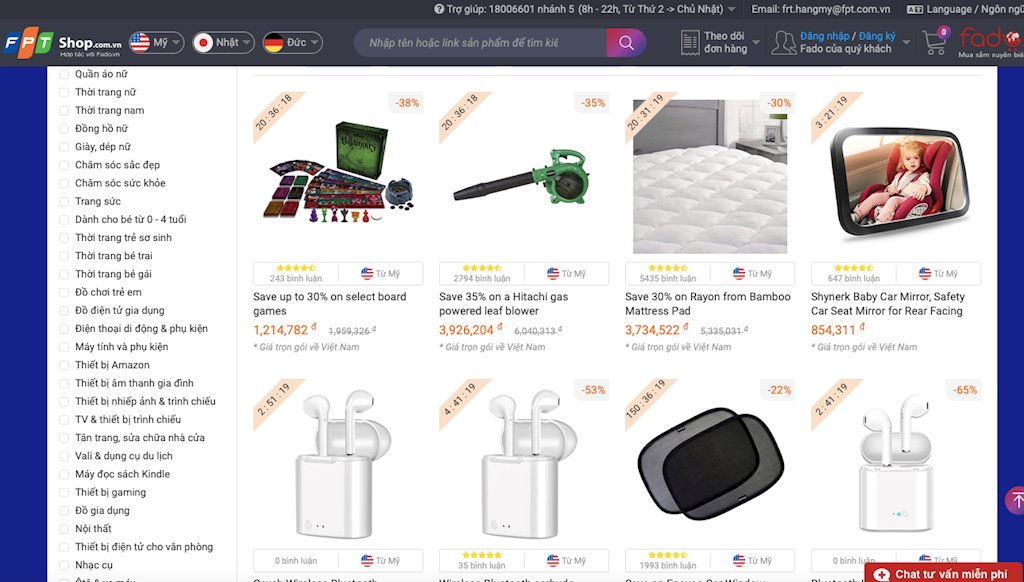Open the Hitachi leaf blower product image

[x=524, y=177]
